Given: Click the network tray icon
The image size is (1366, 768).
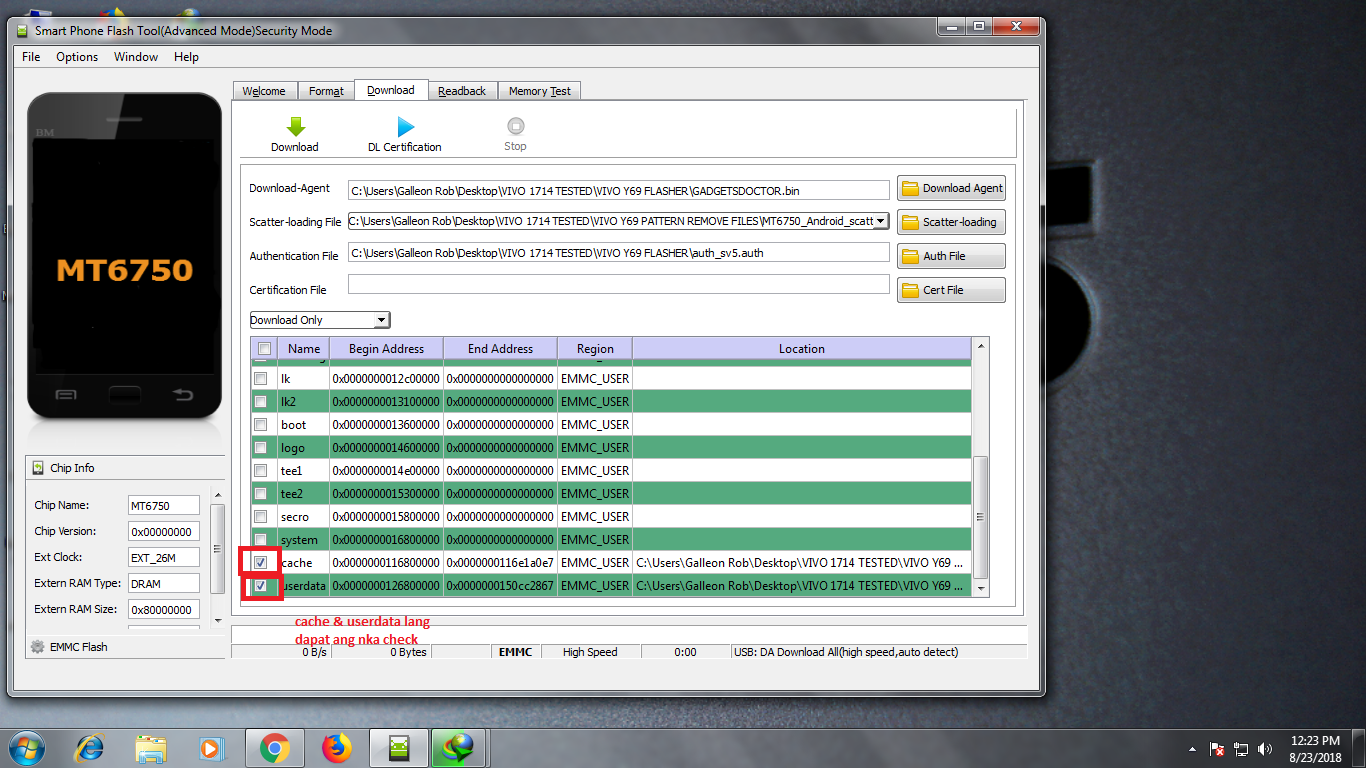Looking at the screenshot, I should coord(1241,748).
